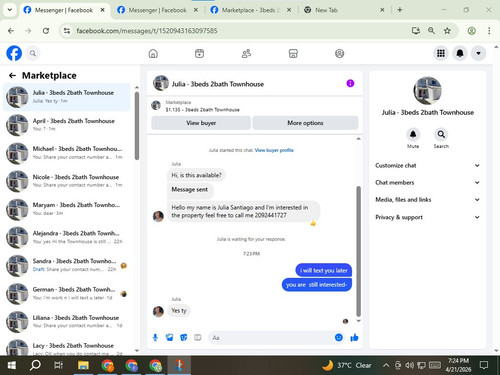Open a new browser tab with plus
This screenshot has height=375, width=500.
point(400,10)
